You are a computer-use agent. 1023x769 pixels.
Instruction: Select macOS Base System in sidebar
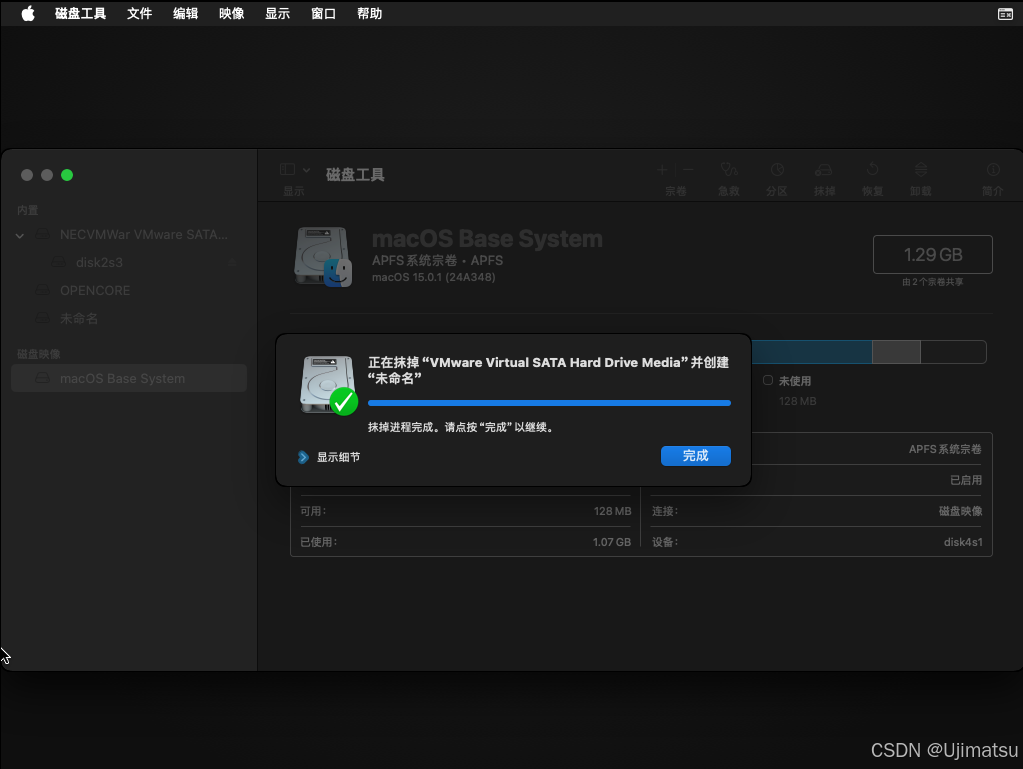pos(129,378)
